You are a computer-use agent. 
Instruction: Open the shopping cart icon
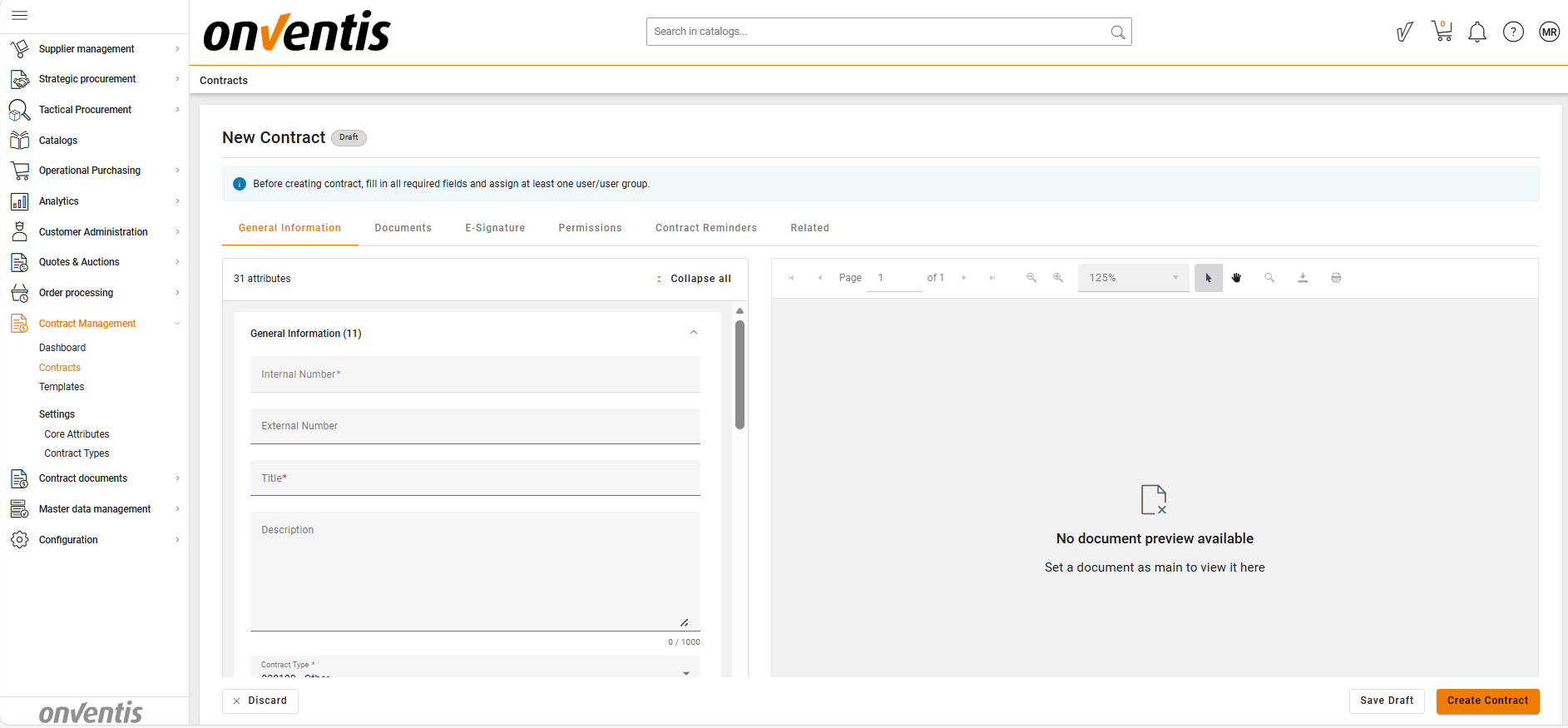1442,32
